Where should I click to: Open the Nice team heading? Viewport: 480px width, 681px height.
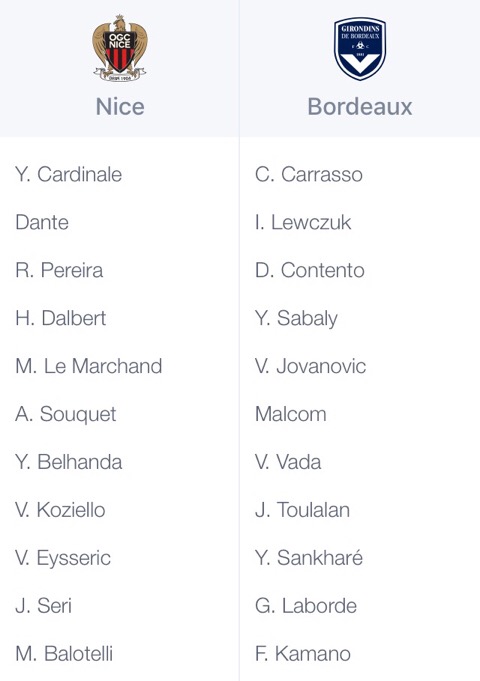(120, 107)
